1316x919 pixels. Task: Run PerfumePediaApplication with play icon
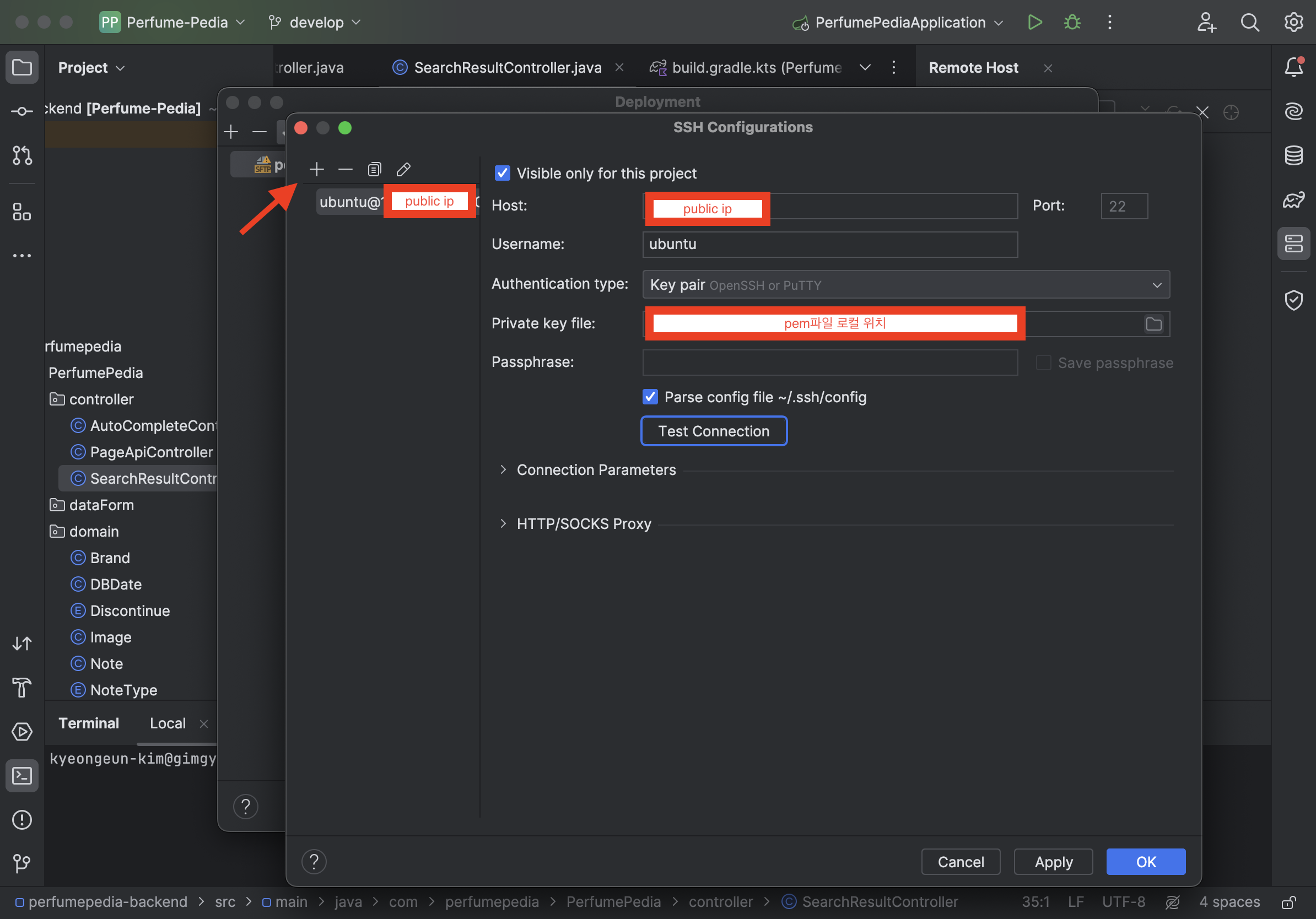pyautogui.click(x=1034, y=23)
